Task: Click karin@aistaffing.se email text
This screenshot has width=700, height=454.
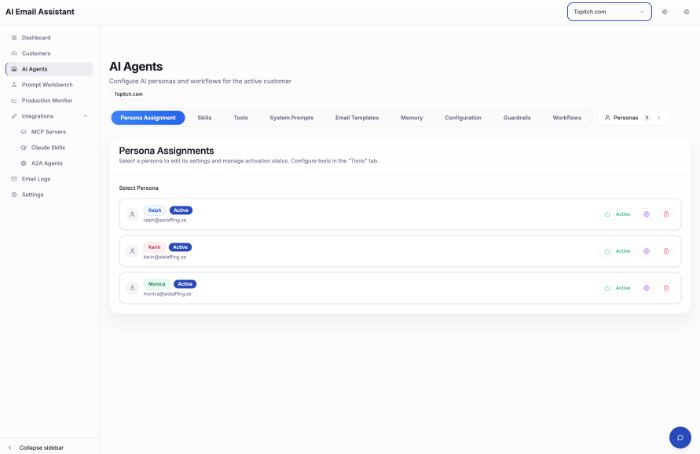Action: pyautogui.click(x=165, y=257)
